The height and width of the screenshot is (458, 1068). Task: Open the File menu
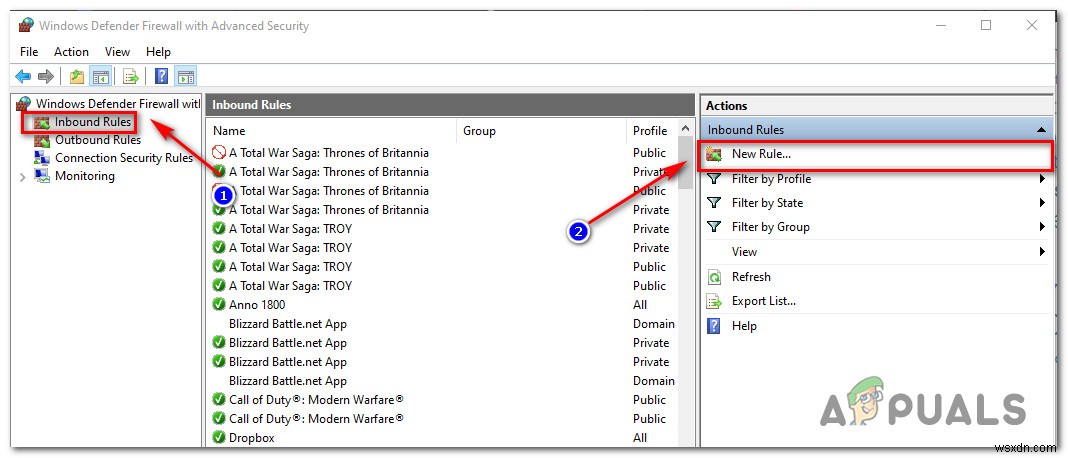29,52
